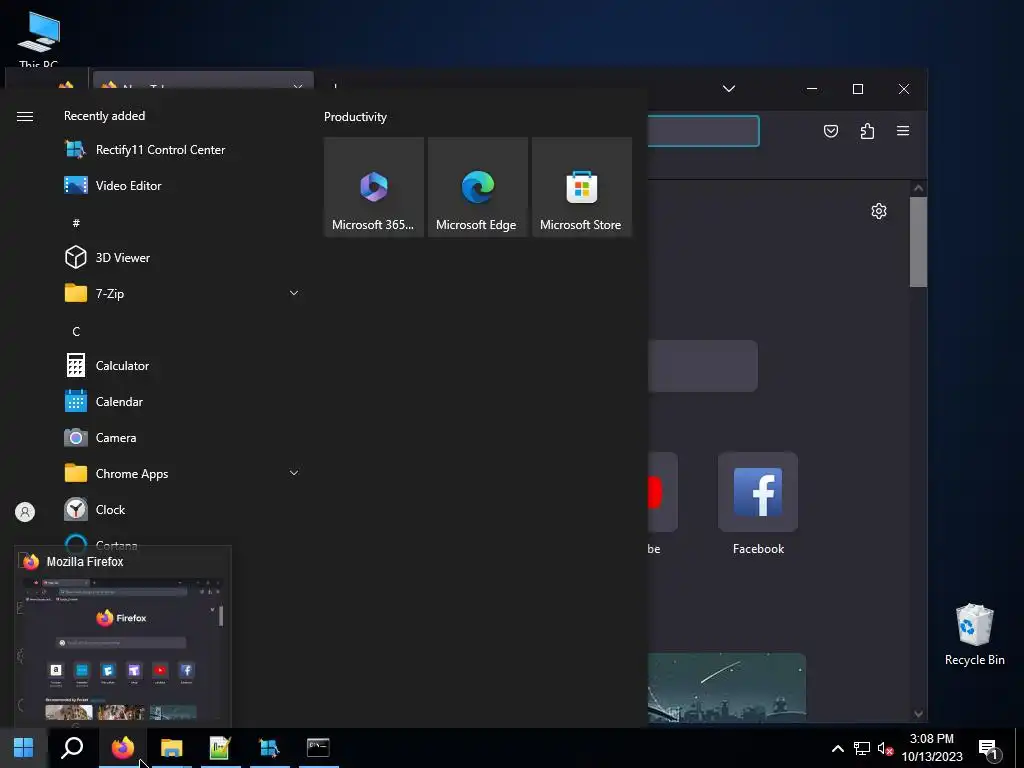This screenshot has height=768, width=1024.
Task: Open the Microsoft Store tile
Action: (581, 187)
